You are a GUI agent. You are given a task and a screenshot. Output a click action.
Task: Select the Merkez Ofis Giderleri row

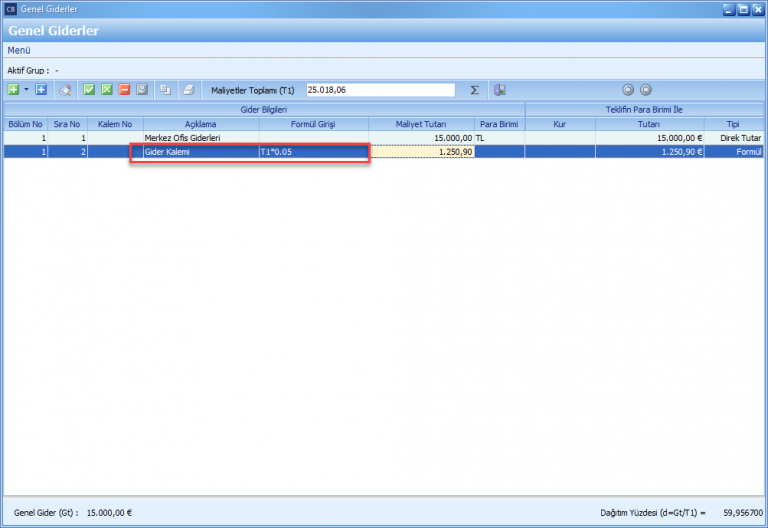coord(200,137)
